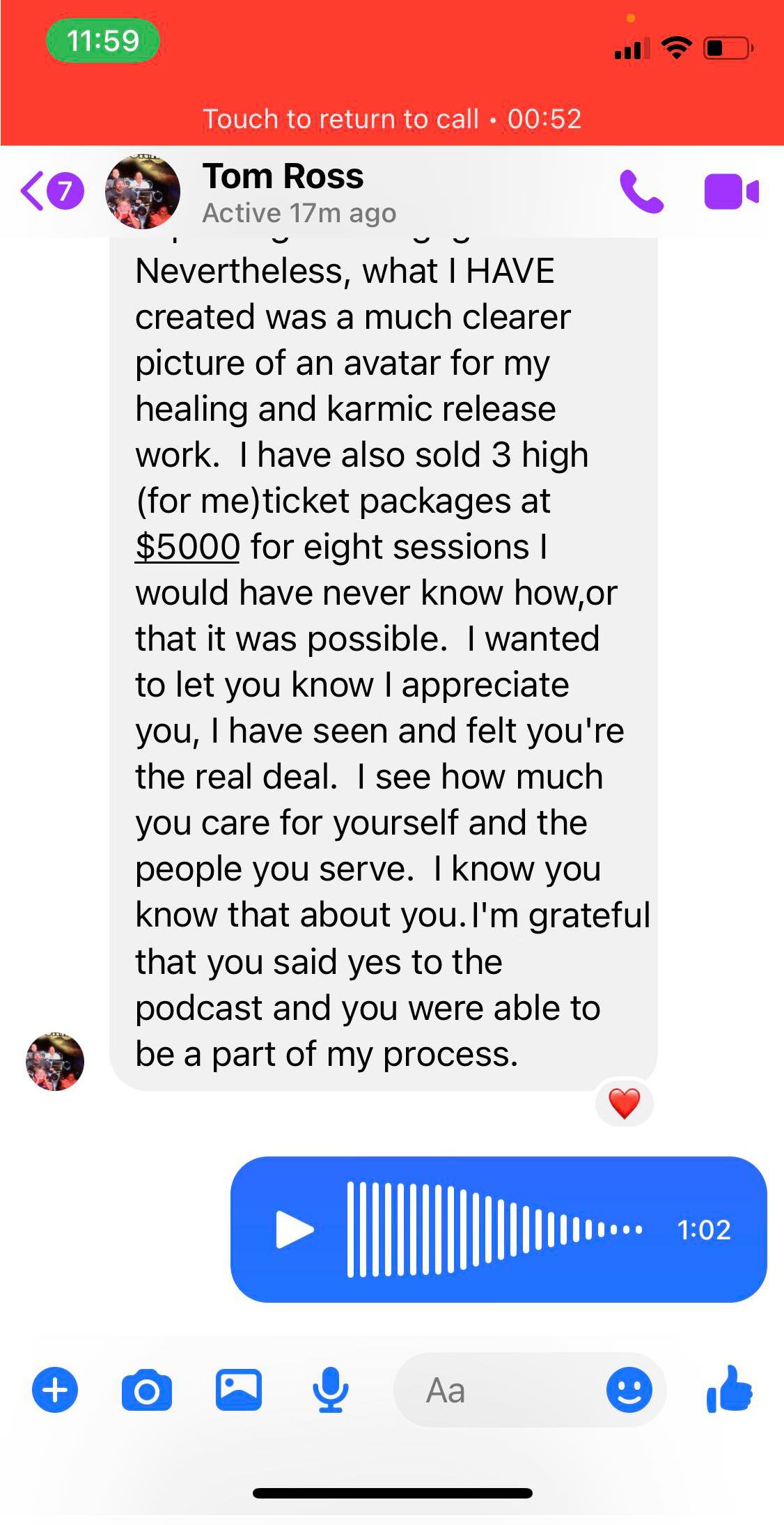The height and width of the screenshot is (1525, 784).
Task: Tap the heart reaction on the message
Action: pos(625,1103)
